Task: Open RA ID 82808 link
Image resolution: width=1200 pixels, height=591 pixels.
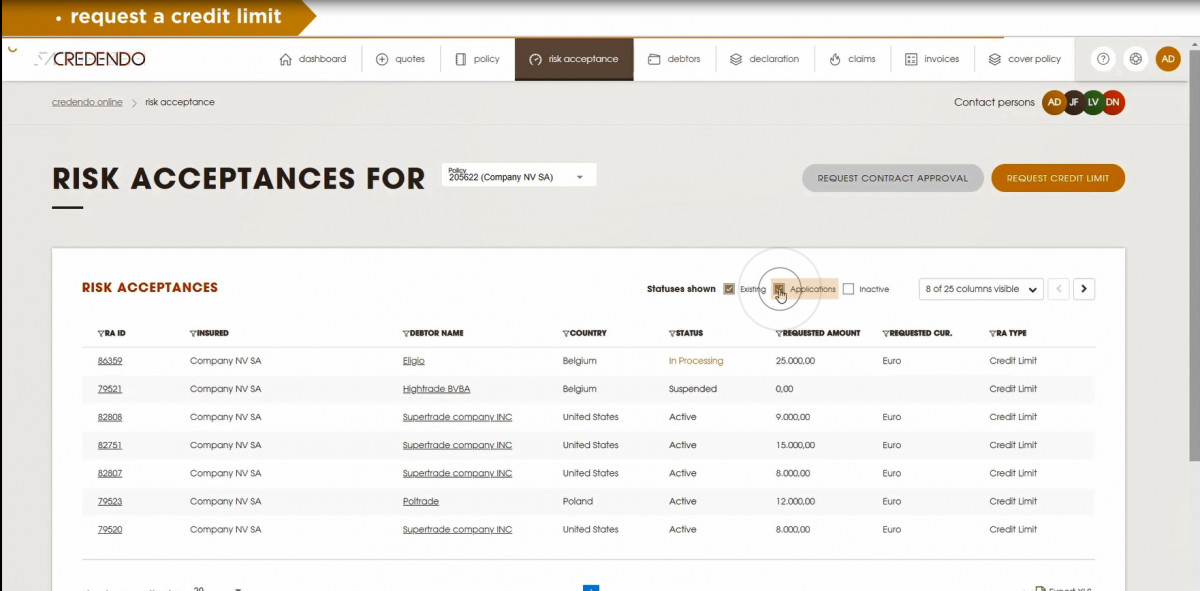Action: (110, 417)
